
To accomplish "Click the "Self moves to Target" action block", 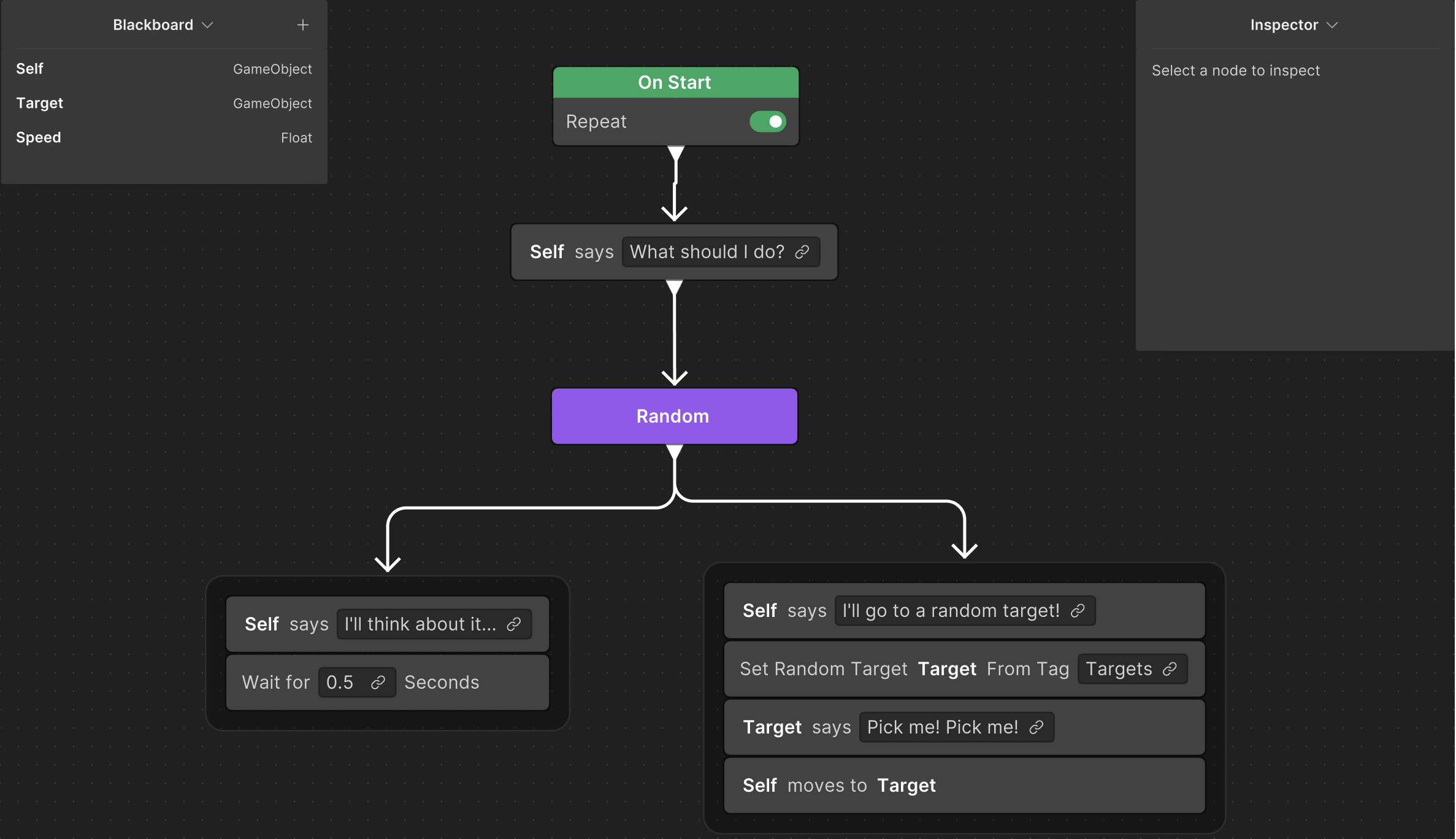I will click(x=964, y=785).
